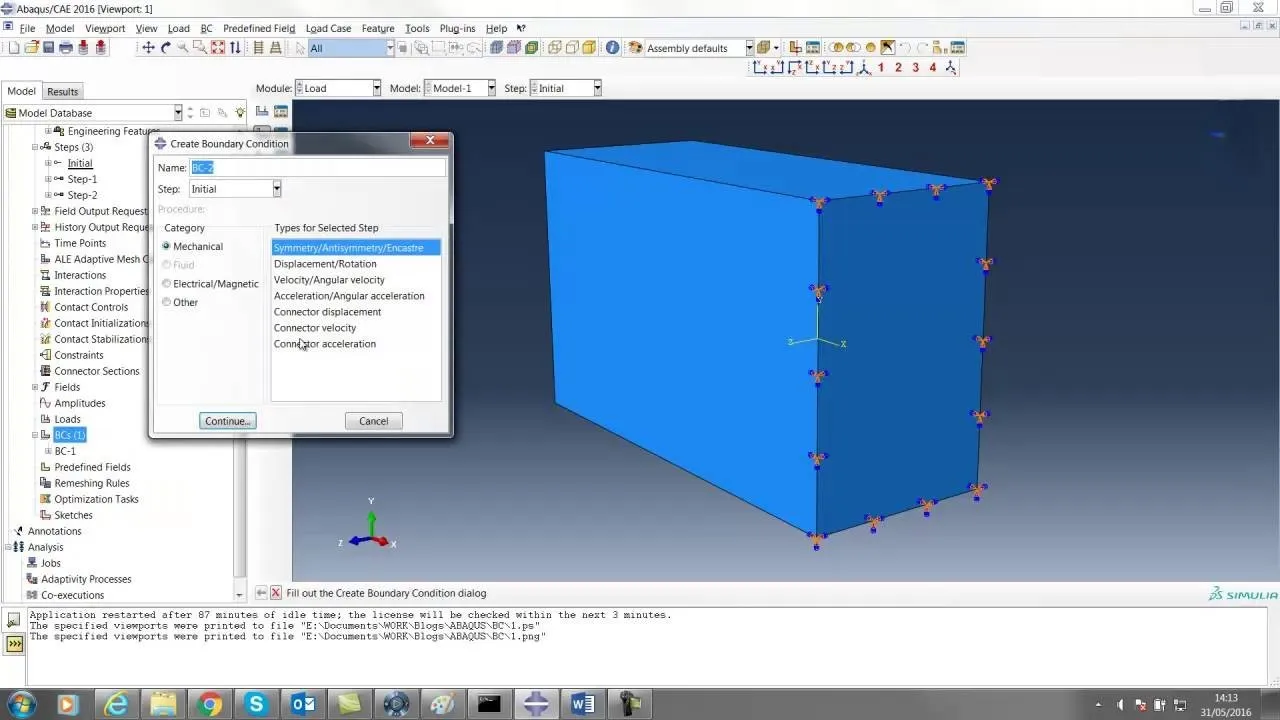Click the Auto-Fit View icon
This screenshot has width=1280, height=720.
point(217,48)
